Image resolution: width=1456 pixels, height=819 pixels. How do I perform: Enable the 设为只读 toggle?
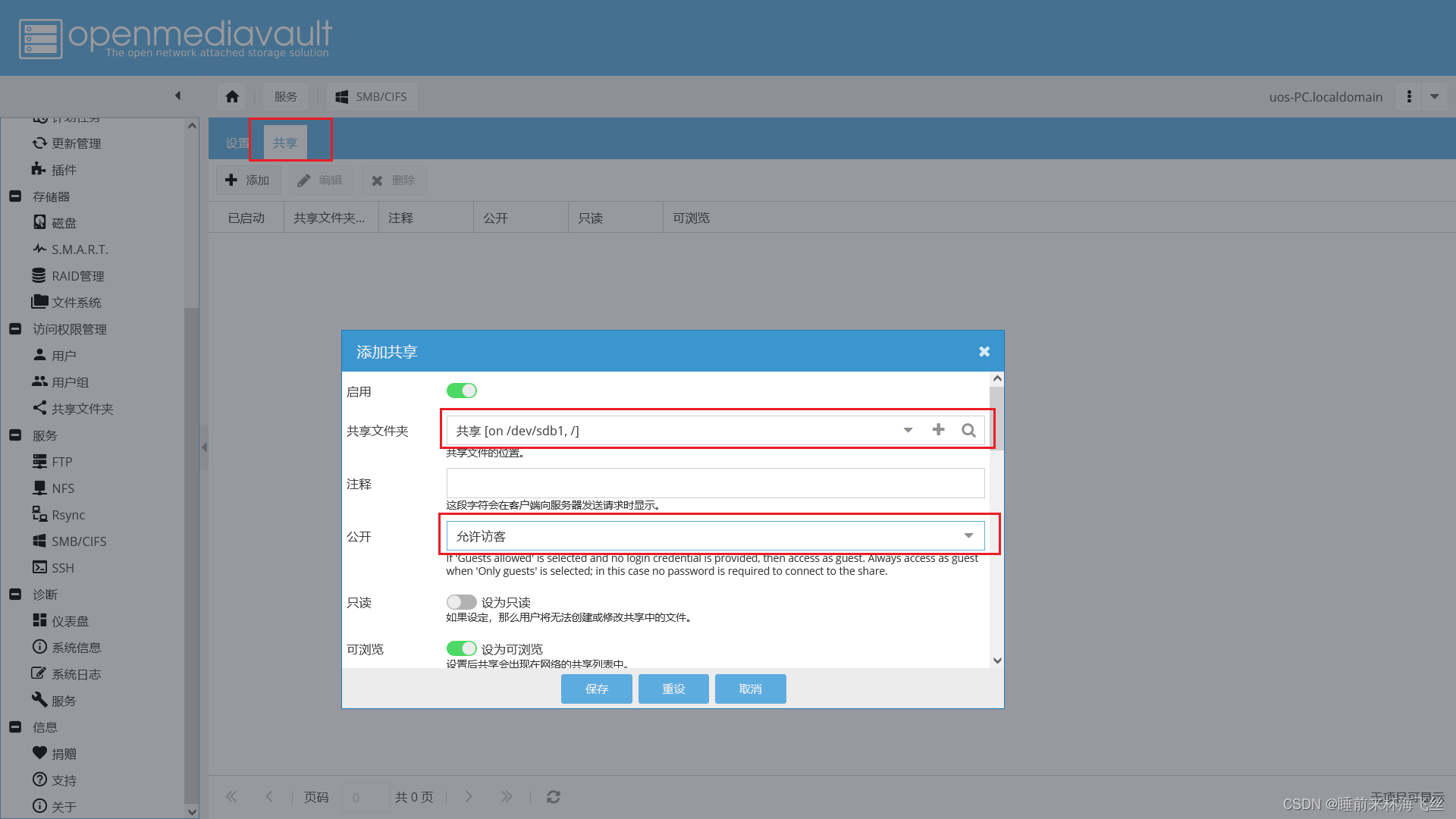coord(461,602)
